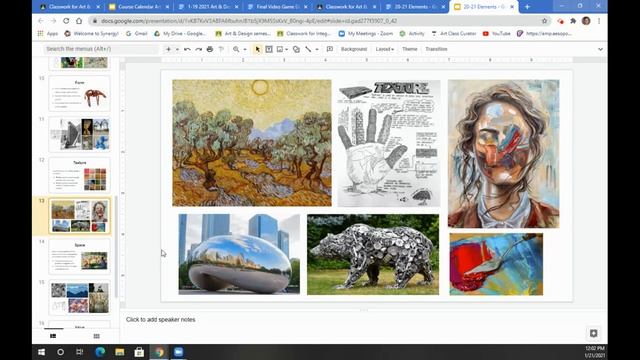Click the Theme button

409,49
